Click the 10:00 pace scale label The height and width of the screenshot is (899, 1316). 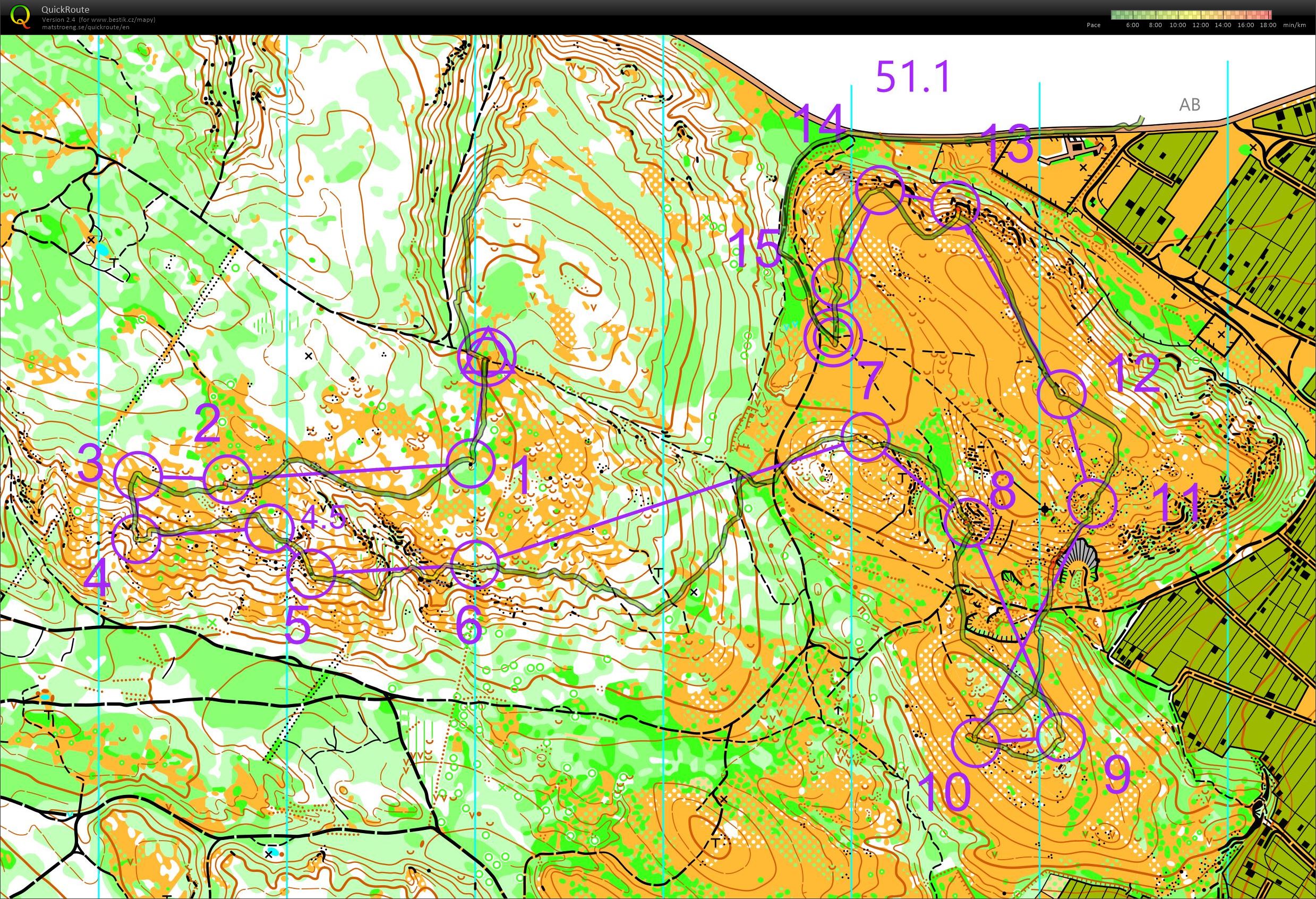pyautogui.click(x=1177, y=25)
